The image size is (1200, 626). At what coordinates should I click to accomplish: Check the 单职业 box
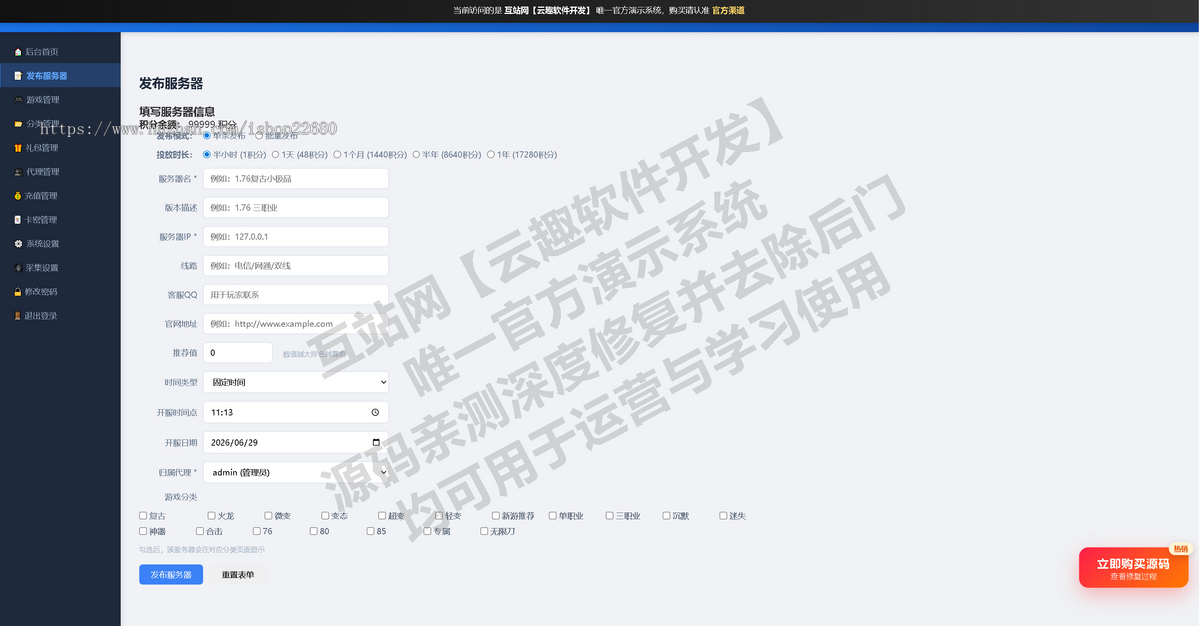(553, 516)
